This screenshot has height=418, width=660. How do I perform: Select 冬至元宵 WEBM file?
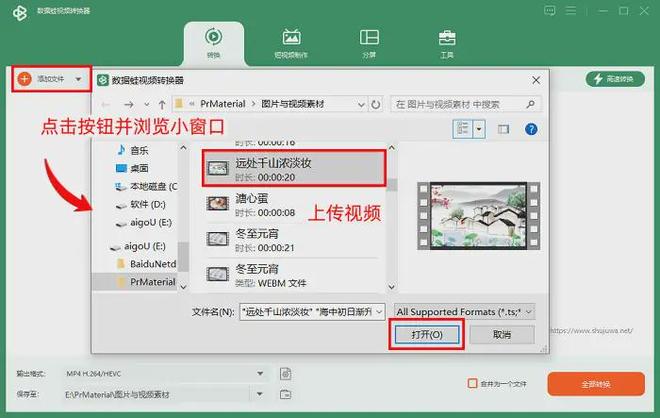point(290,275)
